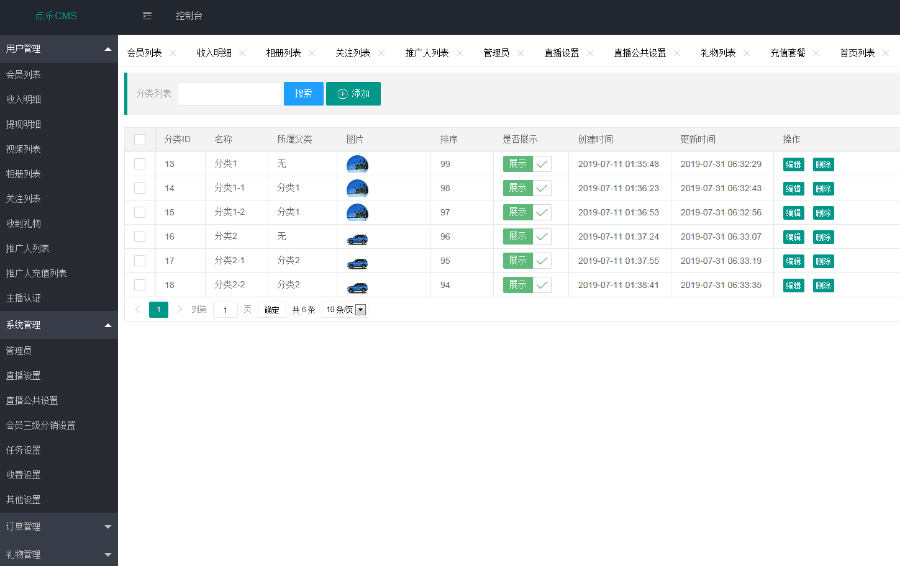This screenshot has height=566, width=900.
Task: Select current page number 1 button
Action: [x=158, y=309]
